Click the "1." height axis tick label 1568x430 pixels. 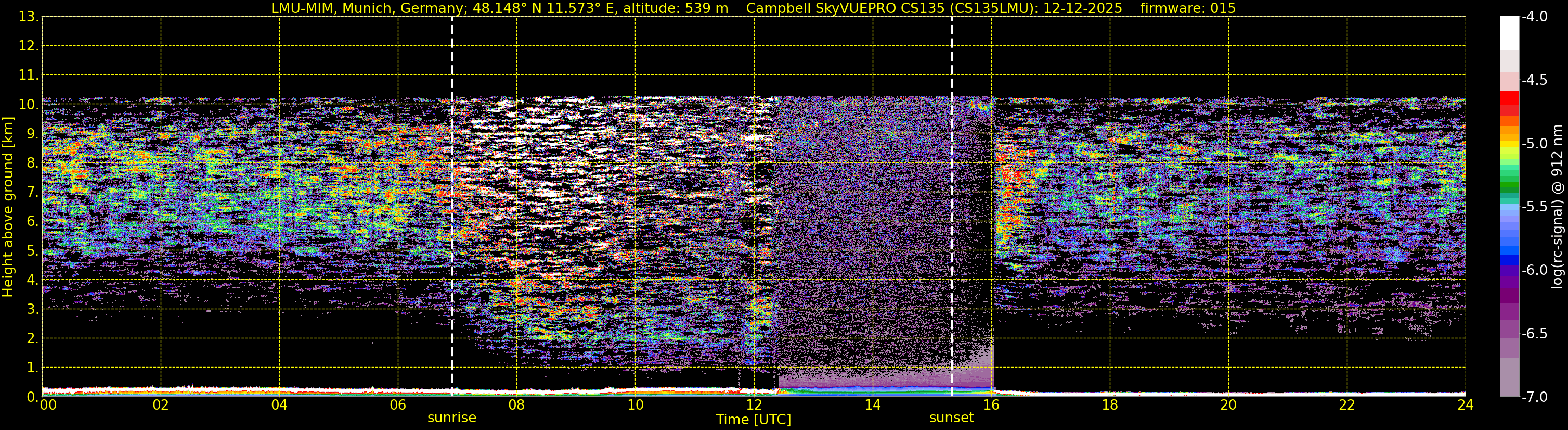[33, 368]
